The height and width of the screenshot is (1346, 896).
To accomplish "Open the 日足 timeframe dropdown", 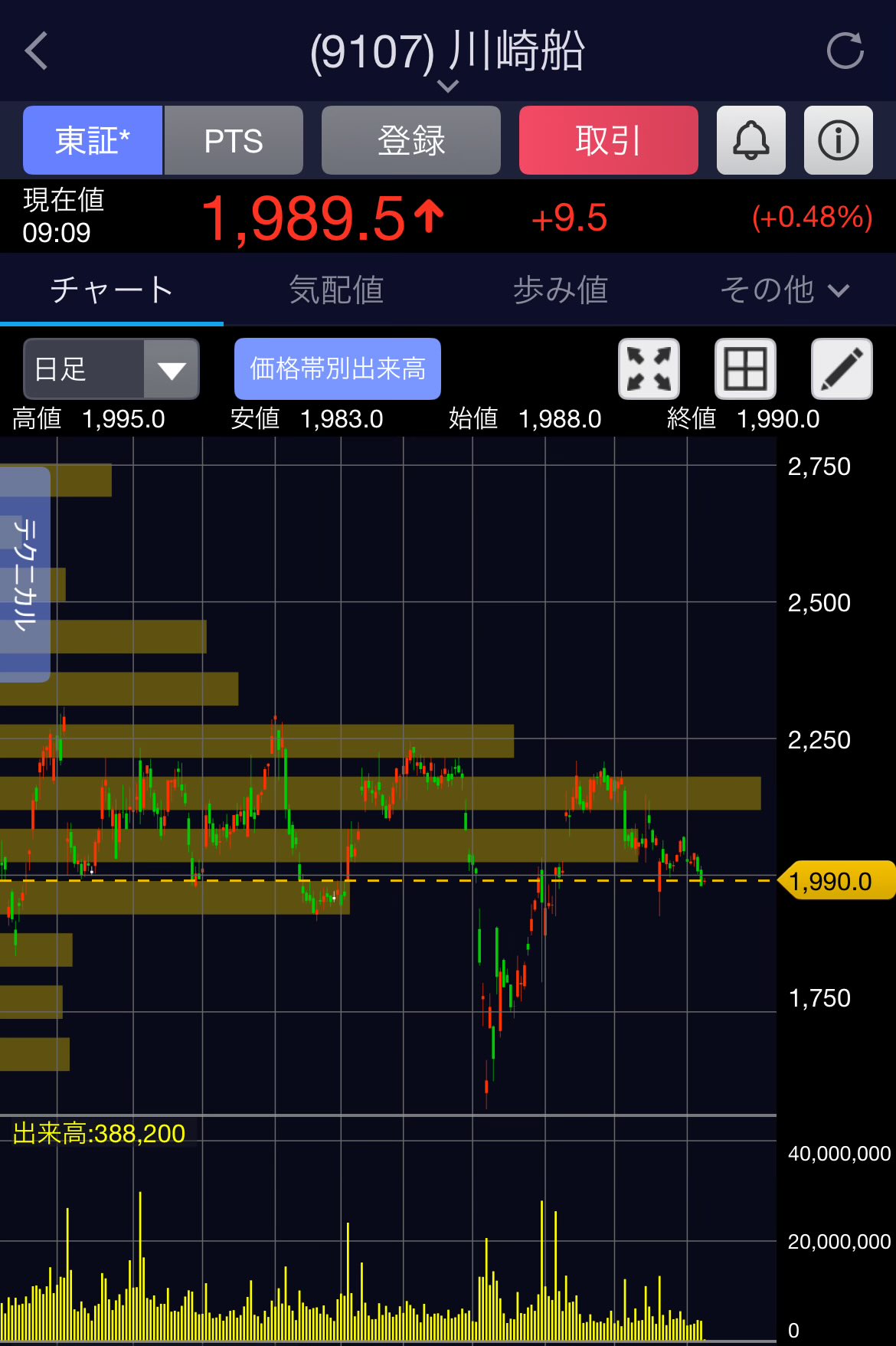I will click(112, 368).
